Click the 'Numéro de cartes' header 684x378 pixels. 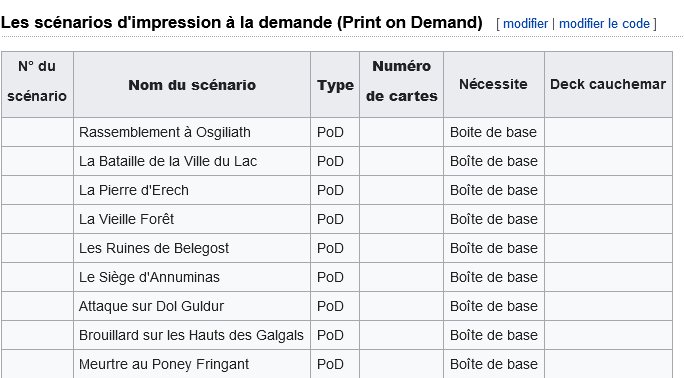(x=401, y=85)
